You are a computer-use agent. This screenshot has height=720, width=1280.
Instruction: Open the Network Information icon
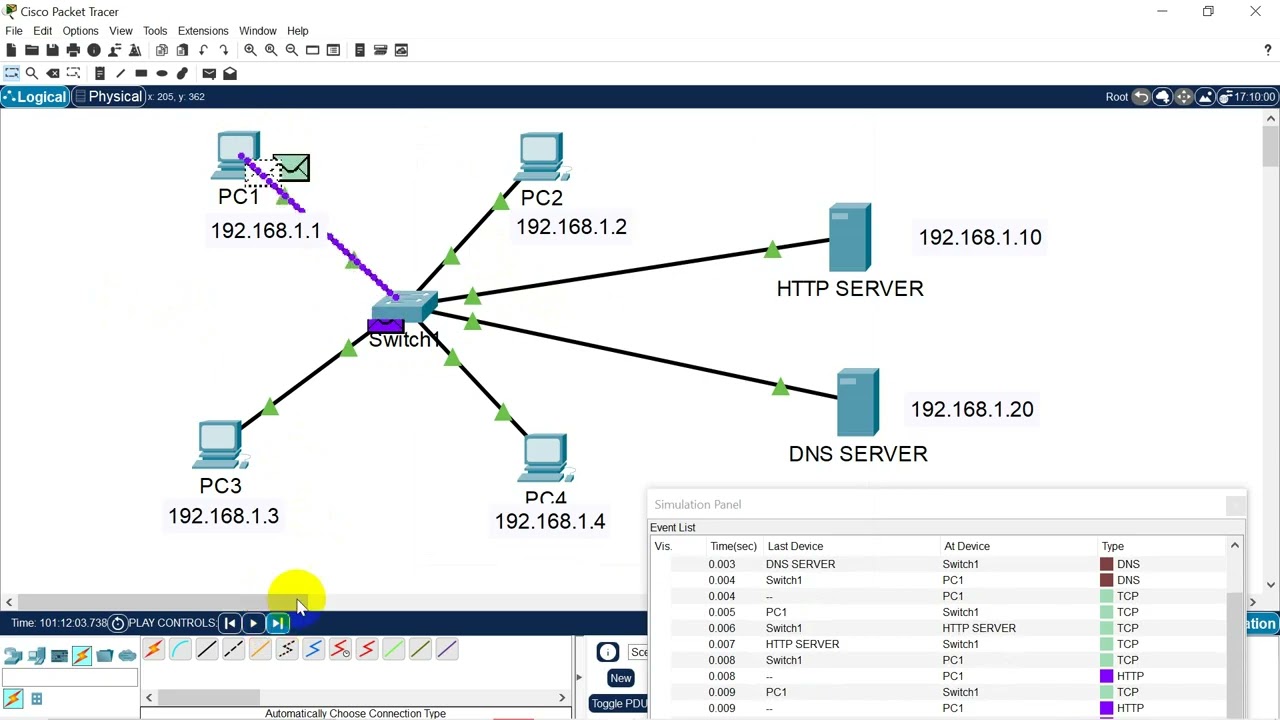[x=94, y=50]
